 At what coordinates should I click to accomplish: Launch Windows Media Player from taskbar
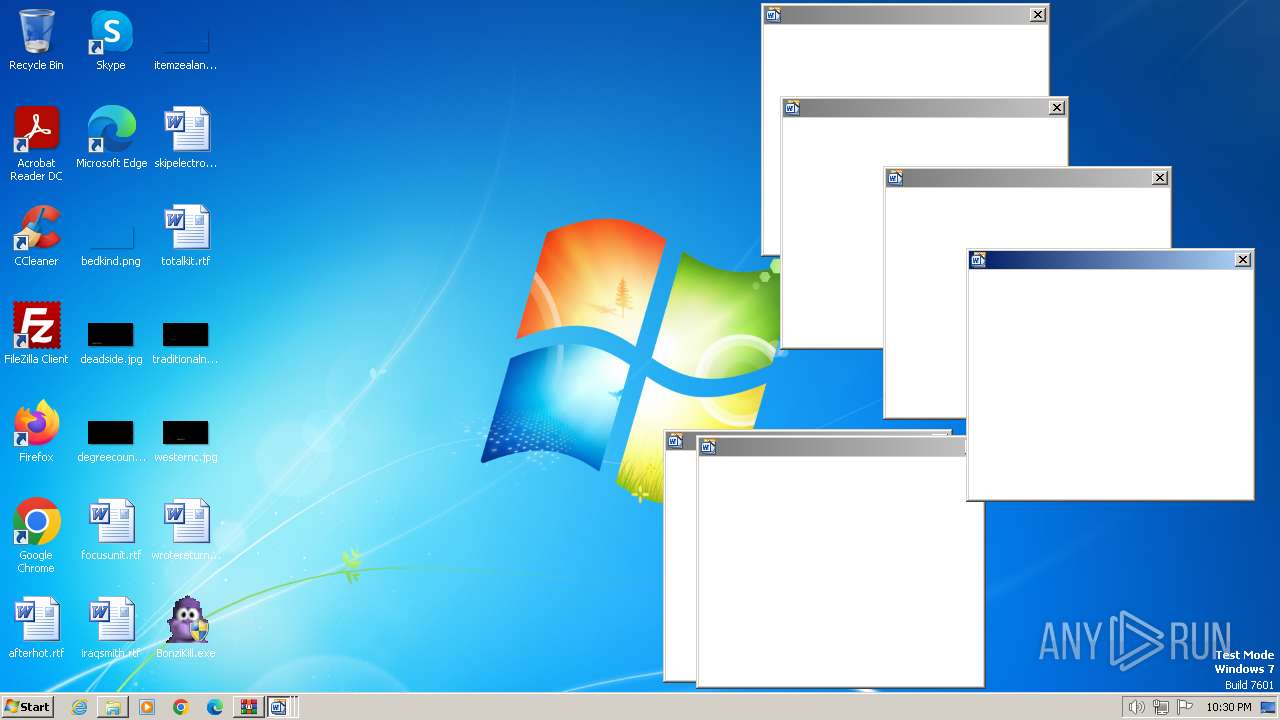(x=147, y=707)
